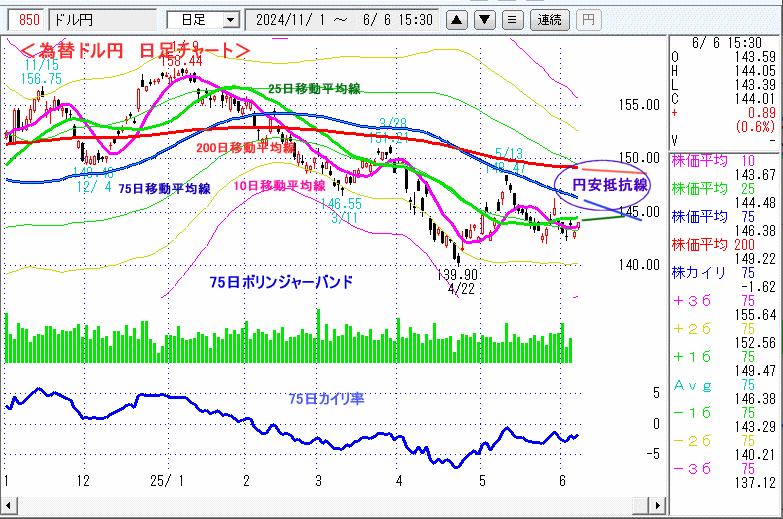Viewport: 783px width, 519px height.
Task: Click the 155.00 price axis label
Action: click(639, 105)
